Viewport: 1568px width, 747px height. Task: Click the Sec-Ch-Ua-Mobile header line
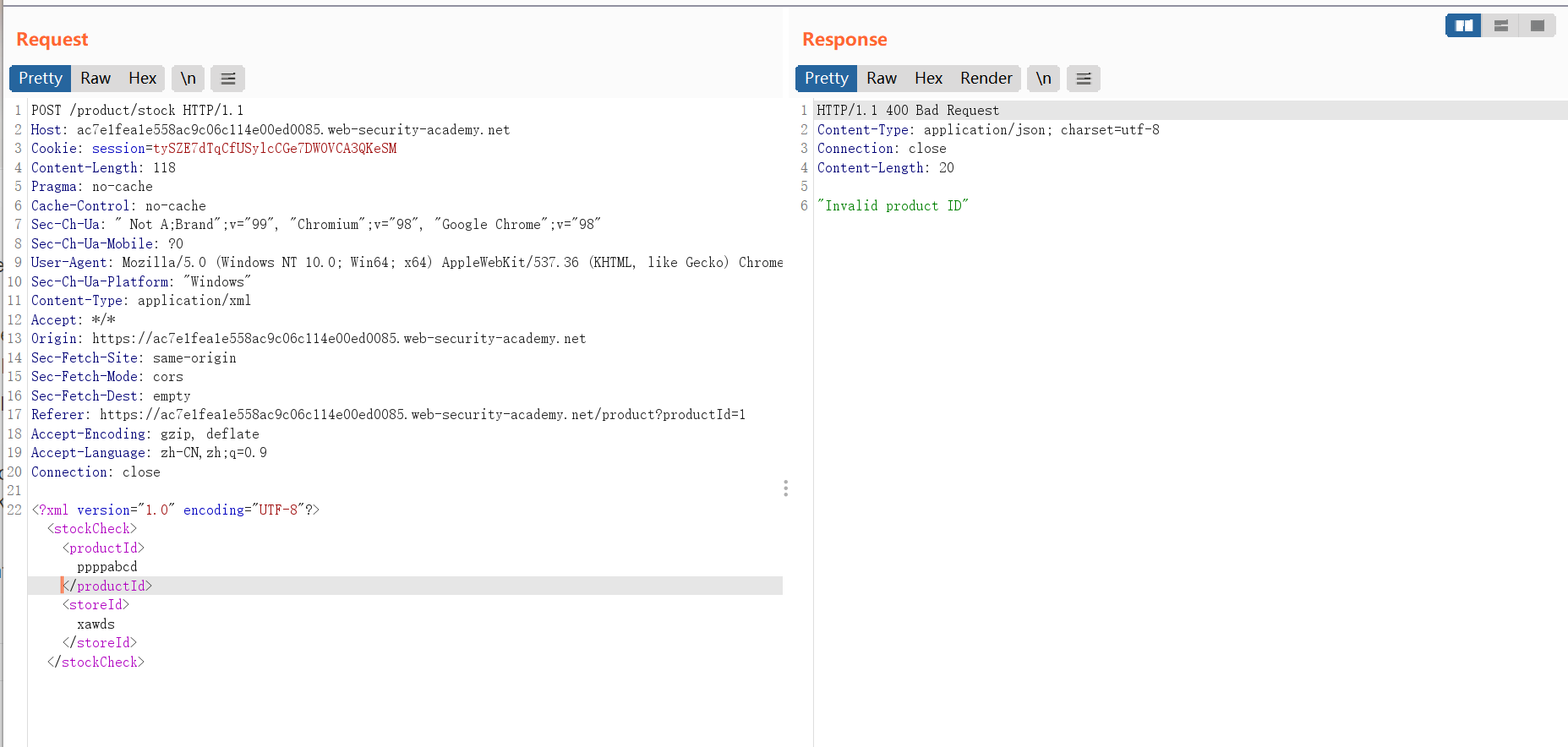click(x=107, y=244)
